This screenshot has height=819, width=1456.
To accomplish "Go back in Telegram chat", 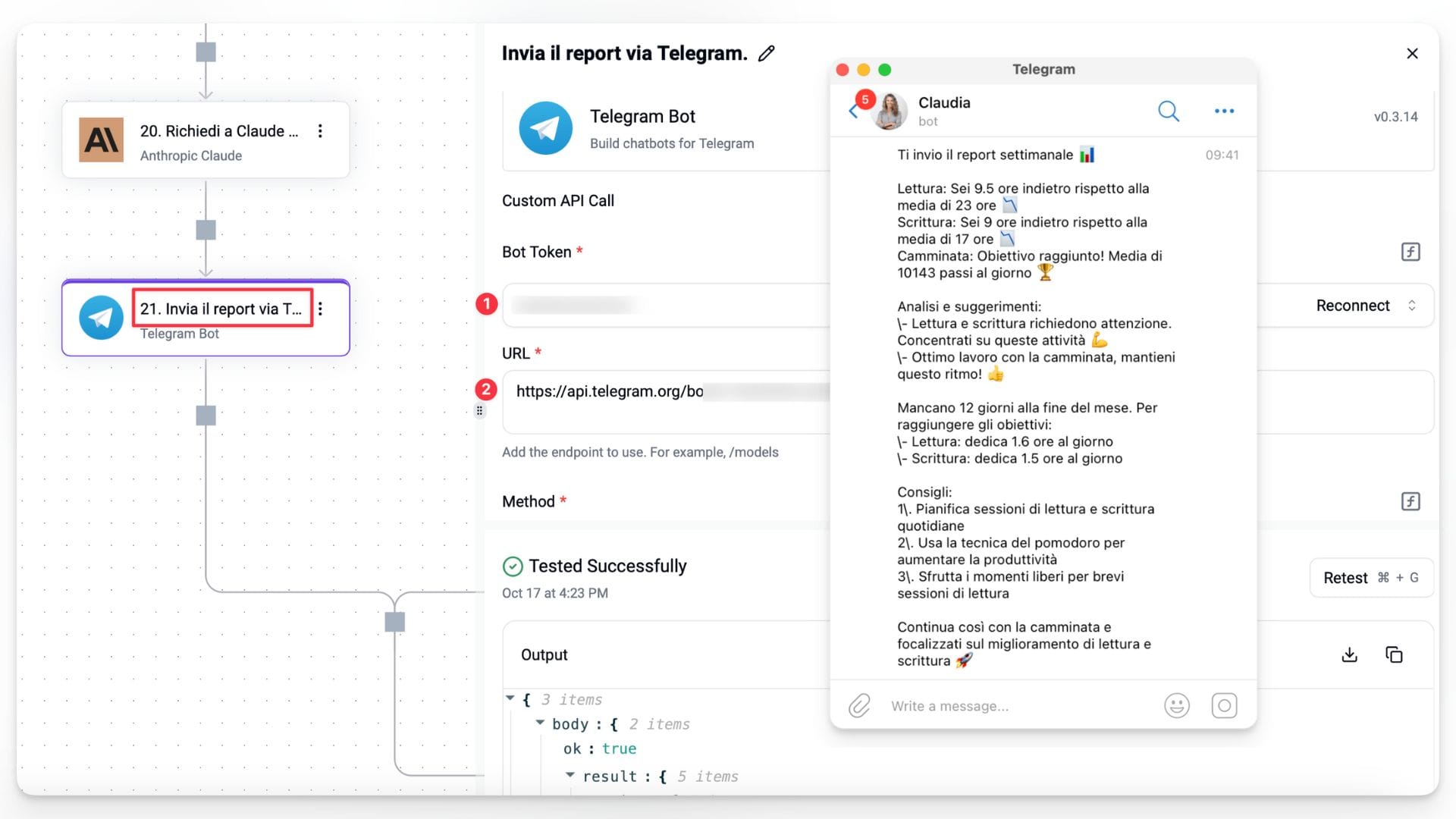I will tap(853, 112).
